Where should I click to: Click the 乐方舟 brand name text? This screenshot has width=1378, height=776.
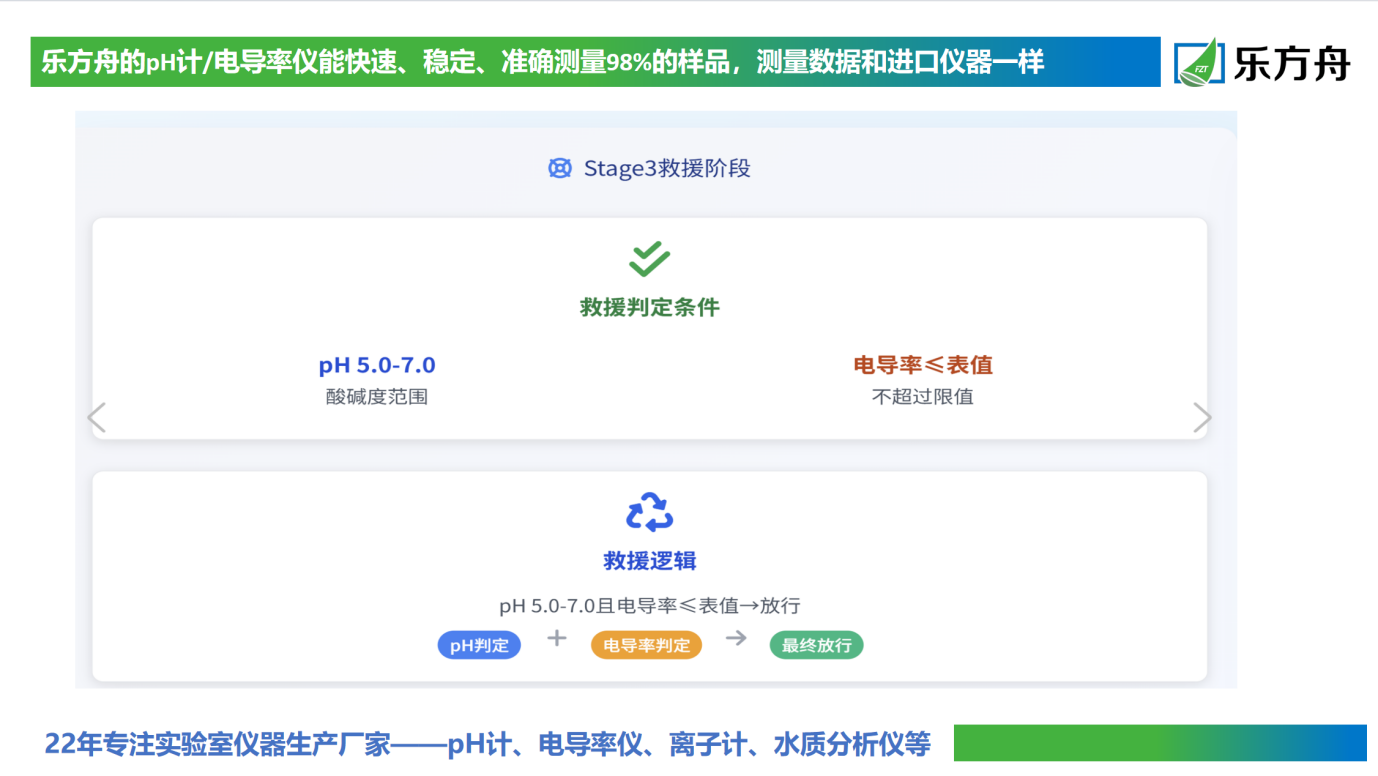coord(1292,63)
